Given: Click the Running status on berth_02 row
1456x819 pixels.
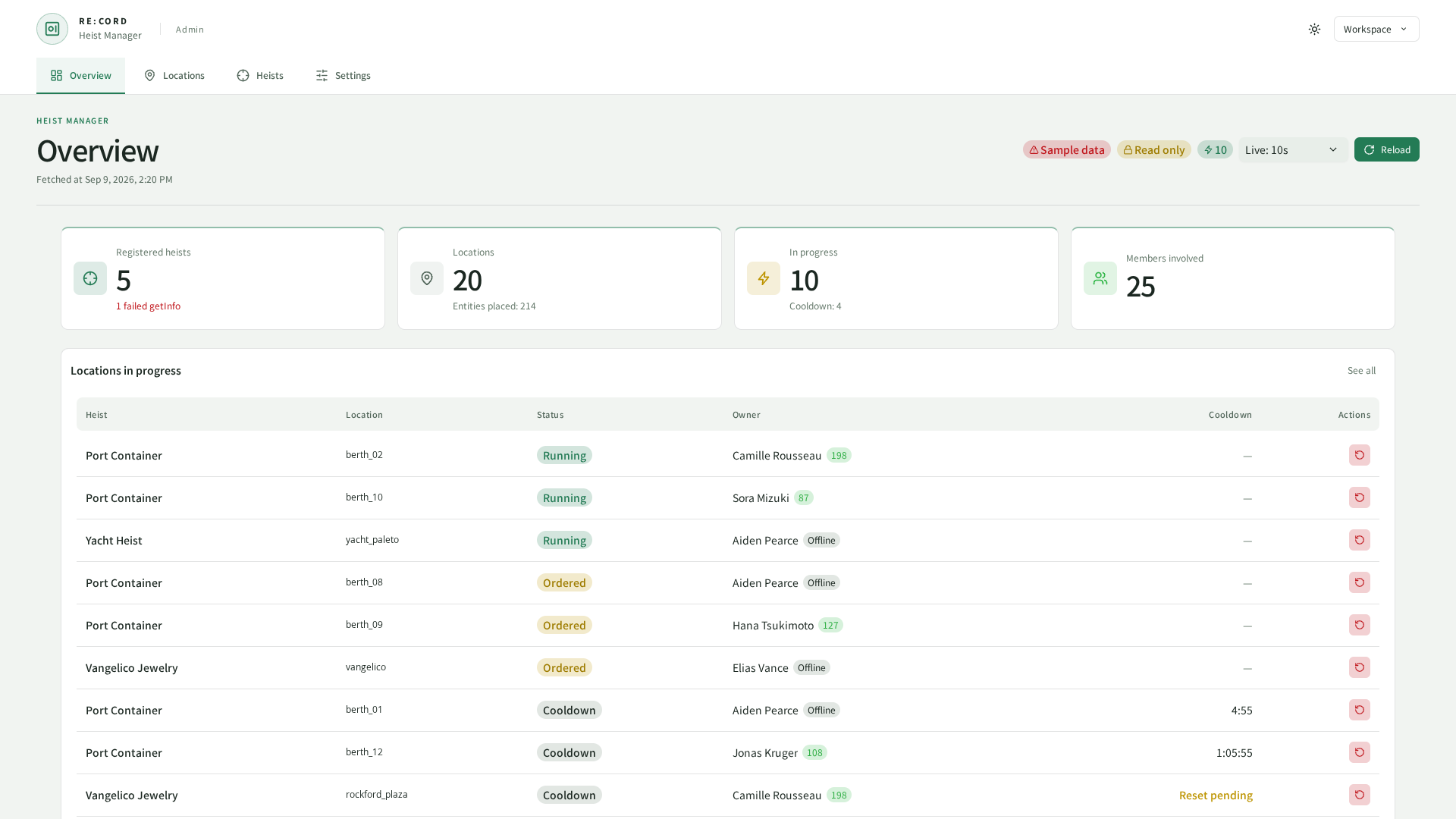Looking at the screenshot, I should [x=564, y=455].
